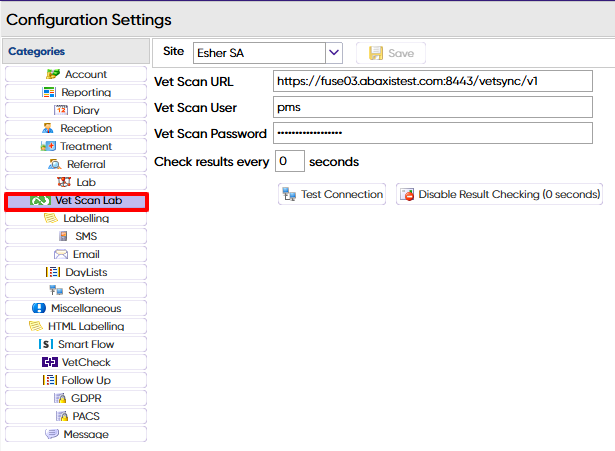The width and height of the screenshot is (615, 451).
Task: Click the Referral magnifier icon
Action: 55,164
